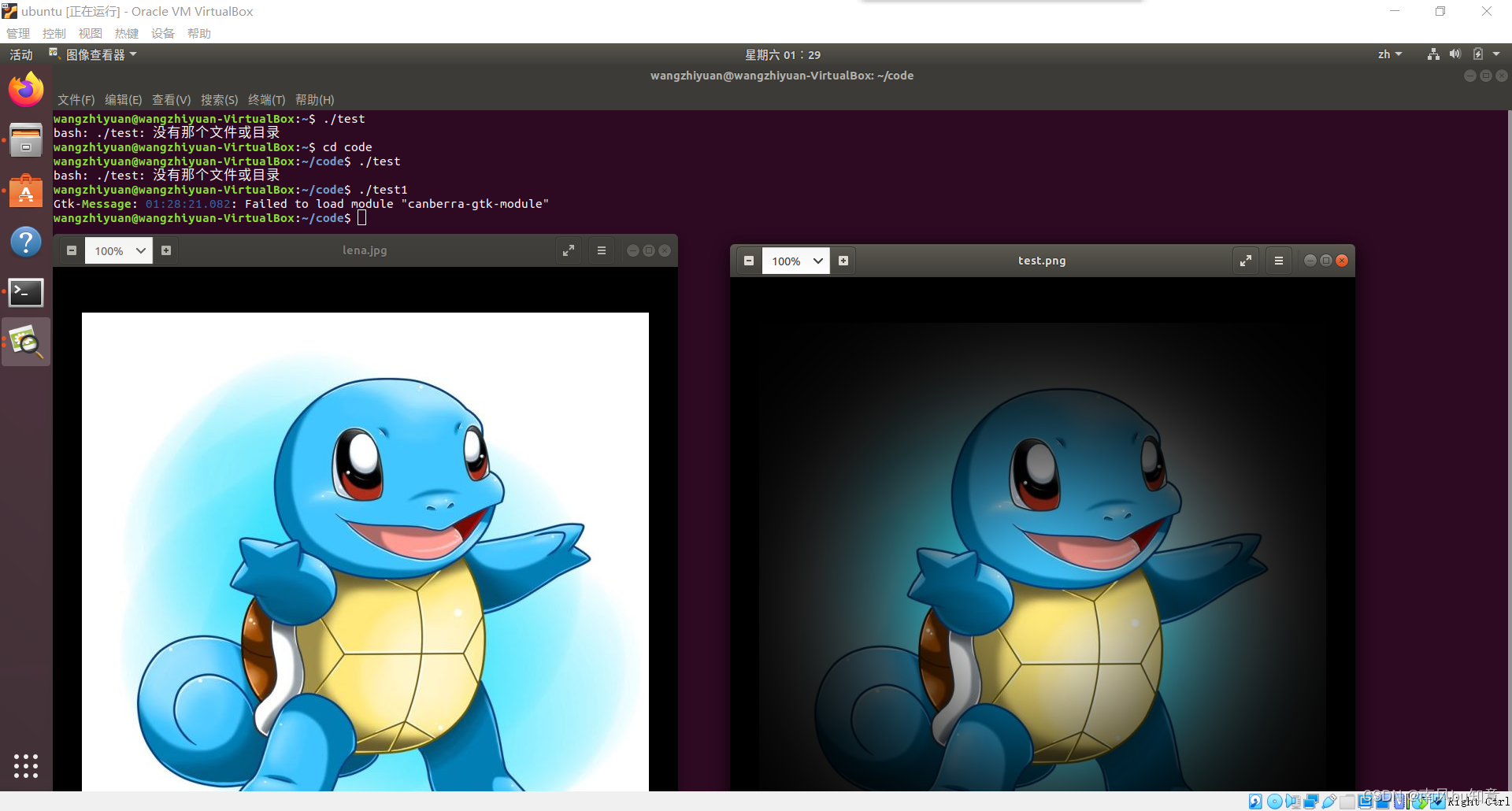The image size is (1512, 811).
Task: Open the zh input source dropdown
Action: [x=1390, y=54]
